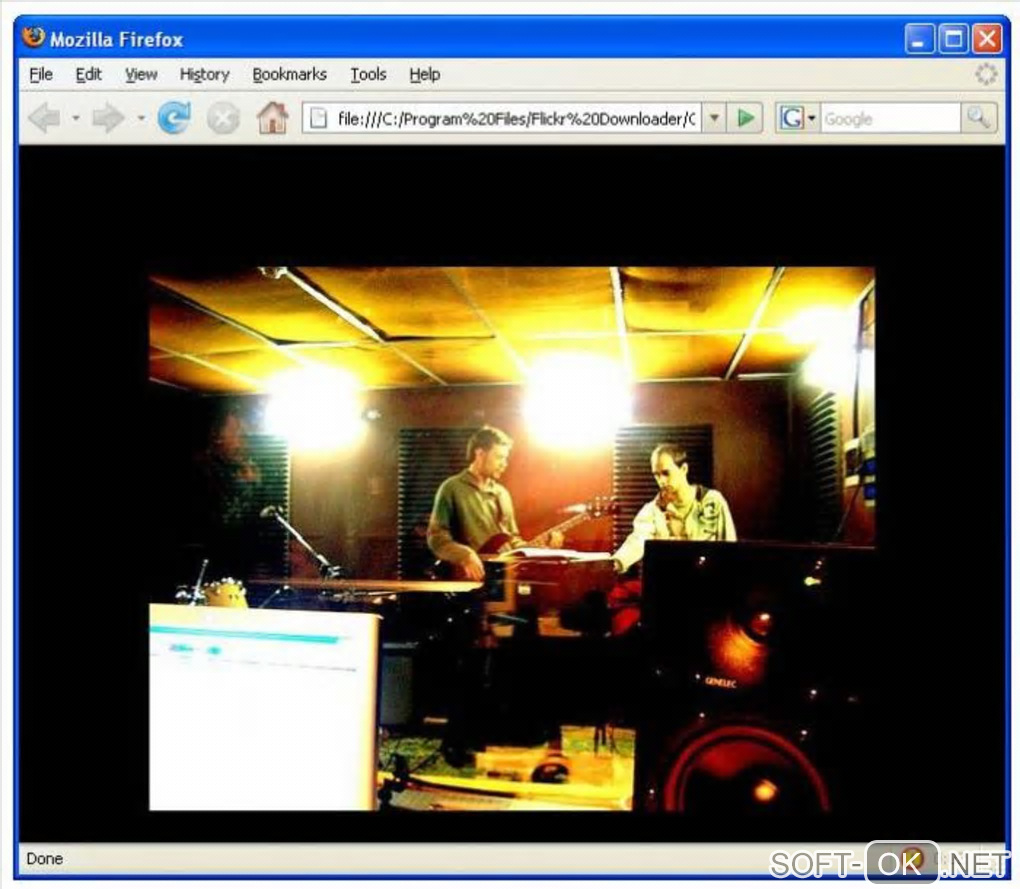Click the green Go arrow button
The height and width of the screenshot is (889, 1020).
click(x=745, y=118)
